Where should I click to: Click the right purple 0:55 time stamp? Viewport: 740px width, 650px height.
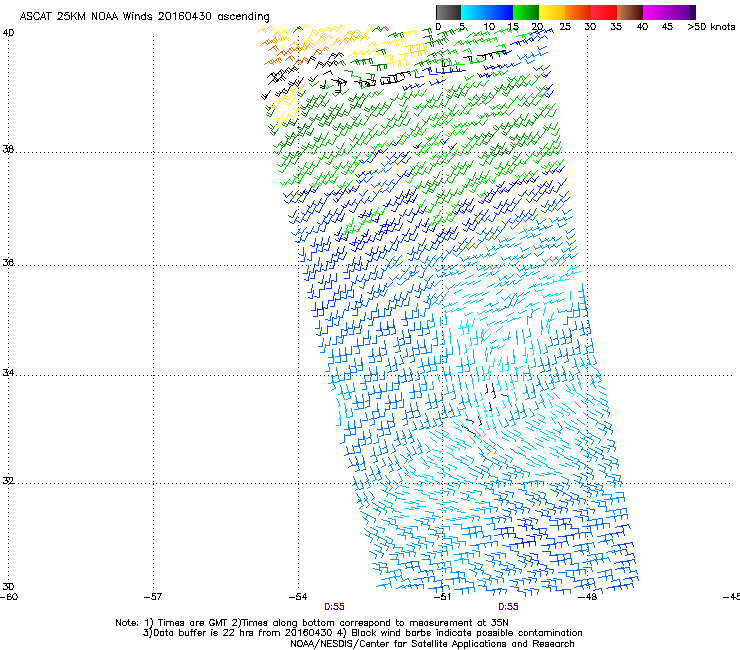[x=508, y=607]
